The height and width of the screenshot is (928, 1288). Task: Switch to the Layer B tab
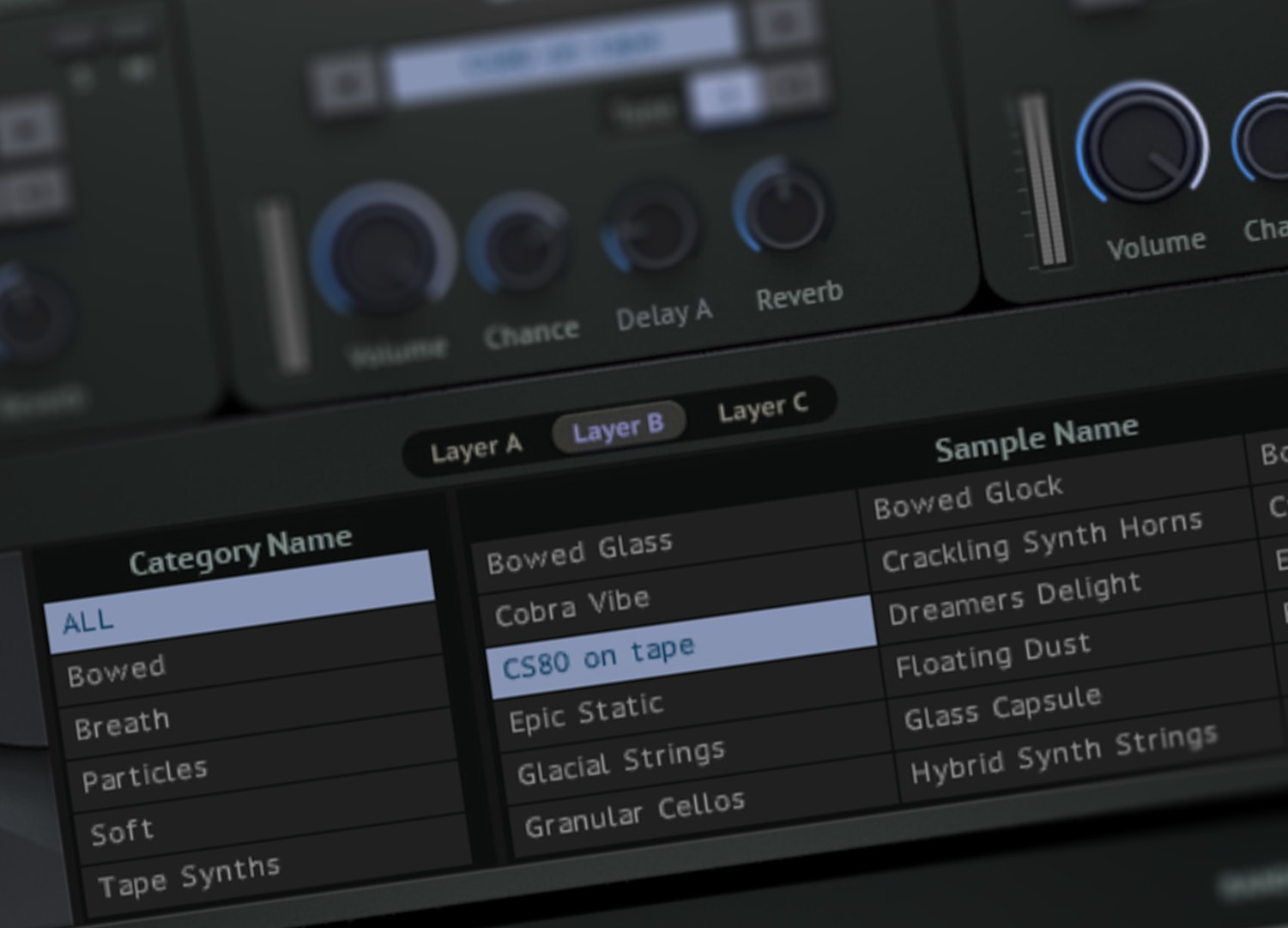click(619, 426)
